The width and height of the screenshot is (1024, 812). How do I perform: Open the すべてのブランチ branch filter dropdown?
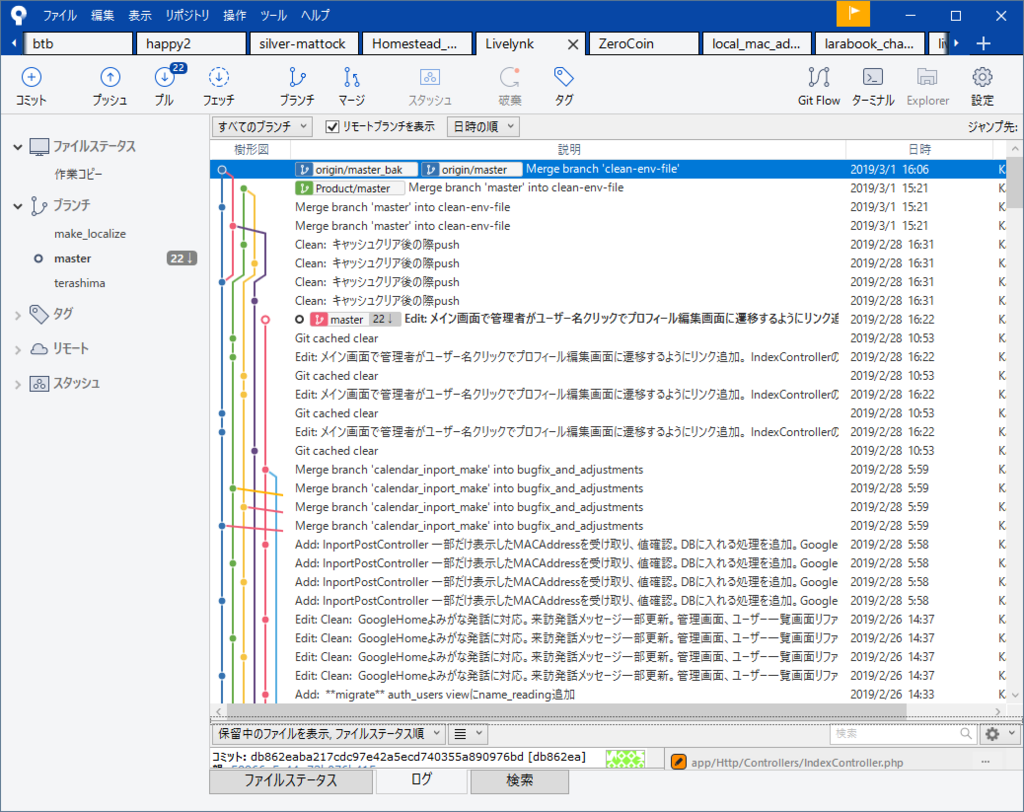coord(262,127)
